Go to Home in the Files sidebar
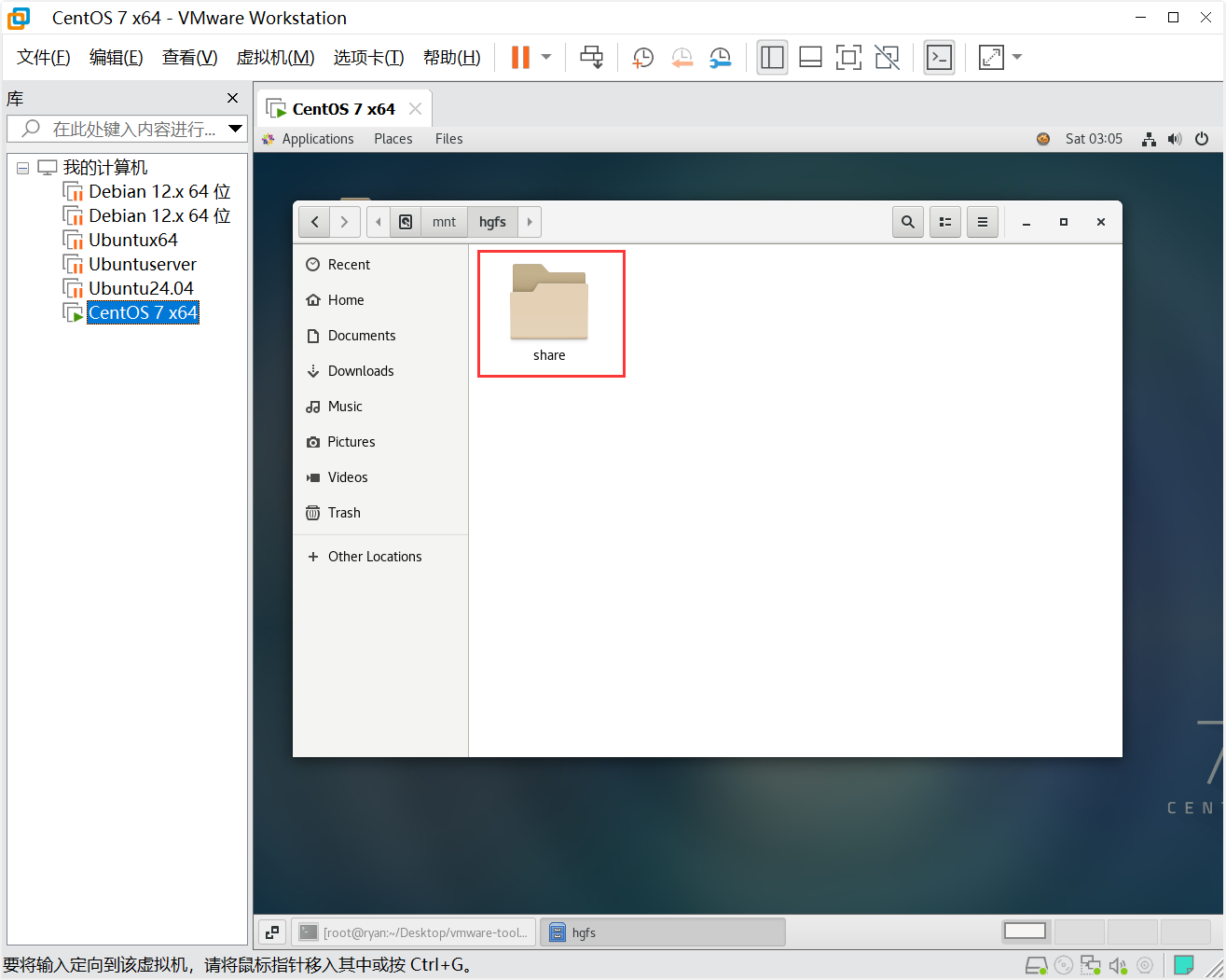1226x980 pixels. [x=380, y=300]
